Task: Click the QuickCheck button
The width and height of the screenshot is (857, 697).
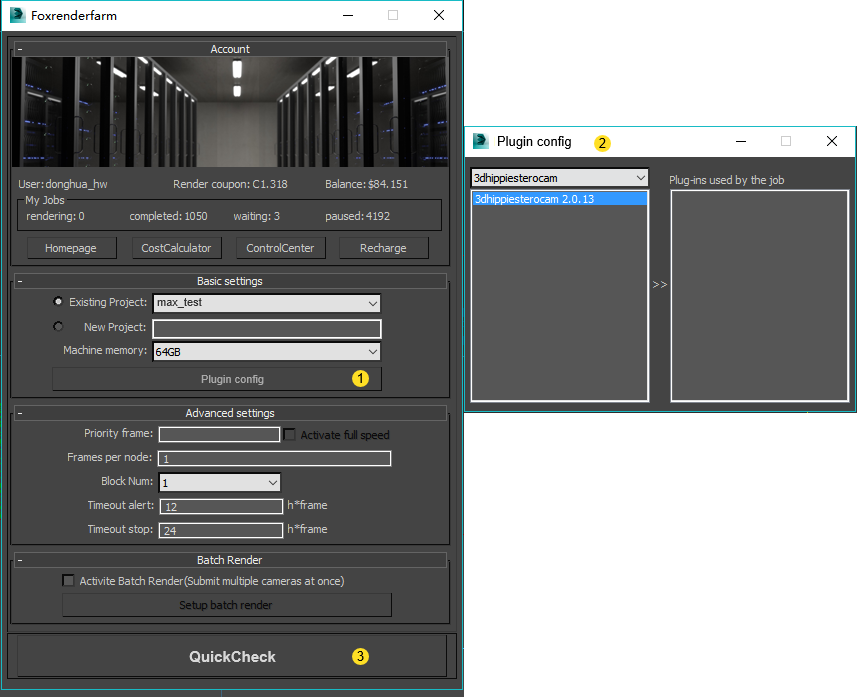Action: click(232, 656)
